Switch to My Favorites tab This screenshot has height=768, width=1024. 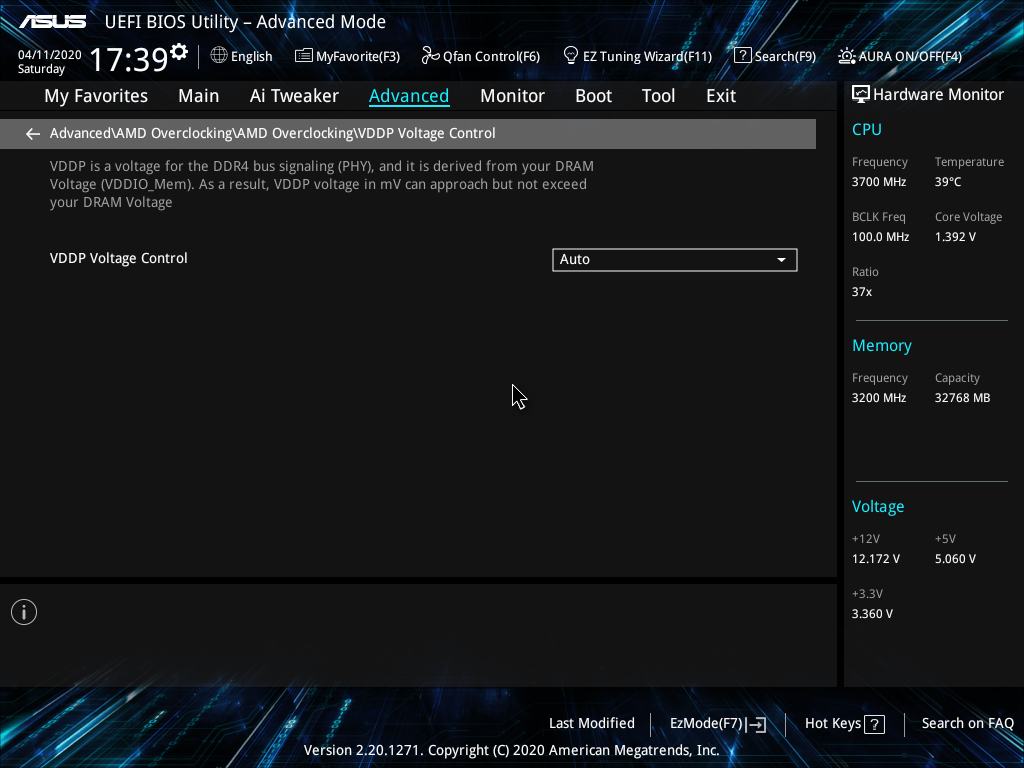[x=96, y=96]
